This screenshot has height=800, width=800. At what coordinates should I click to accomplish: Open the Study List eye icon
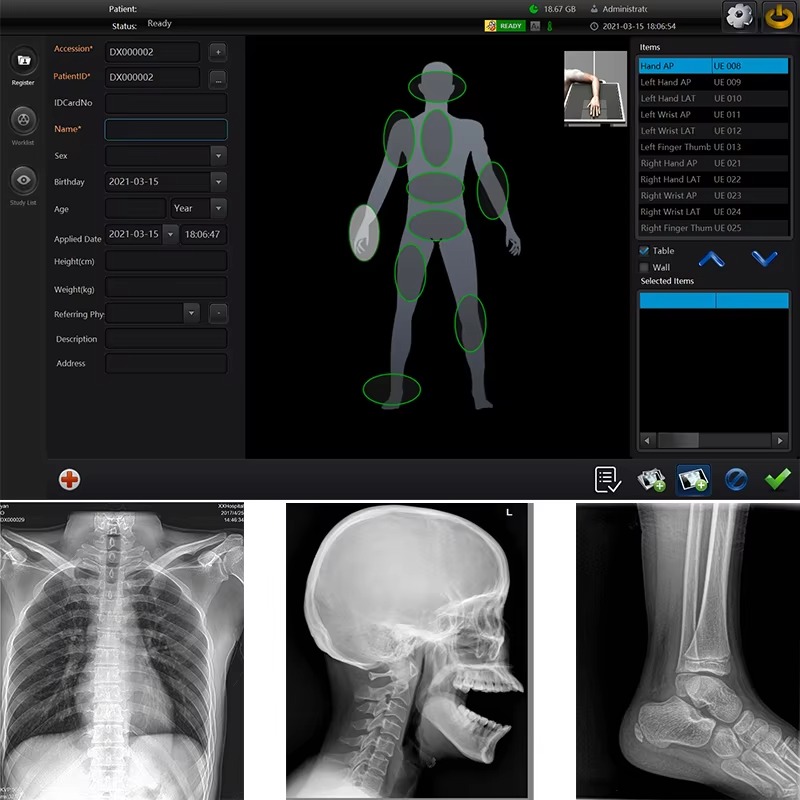(23, 180)
